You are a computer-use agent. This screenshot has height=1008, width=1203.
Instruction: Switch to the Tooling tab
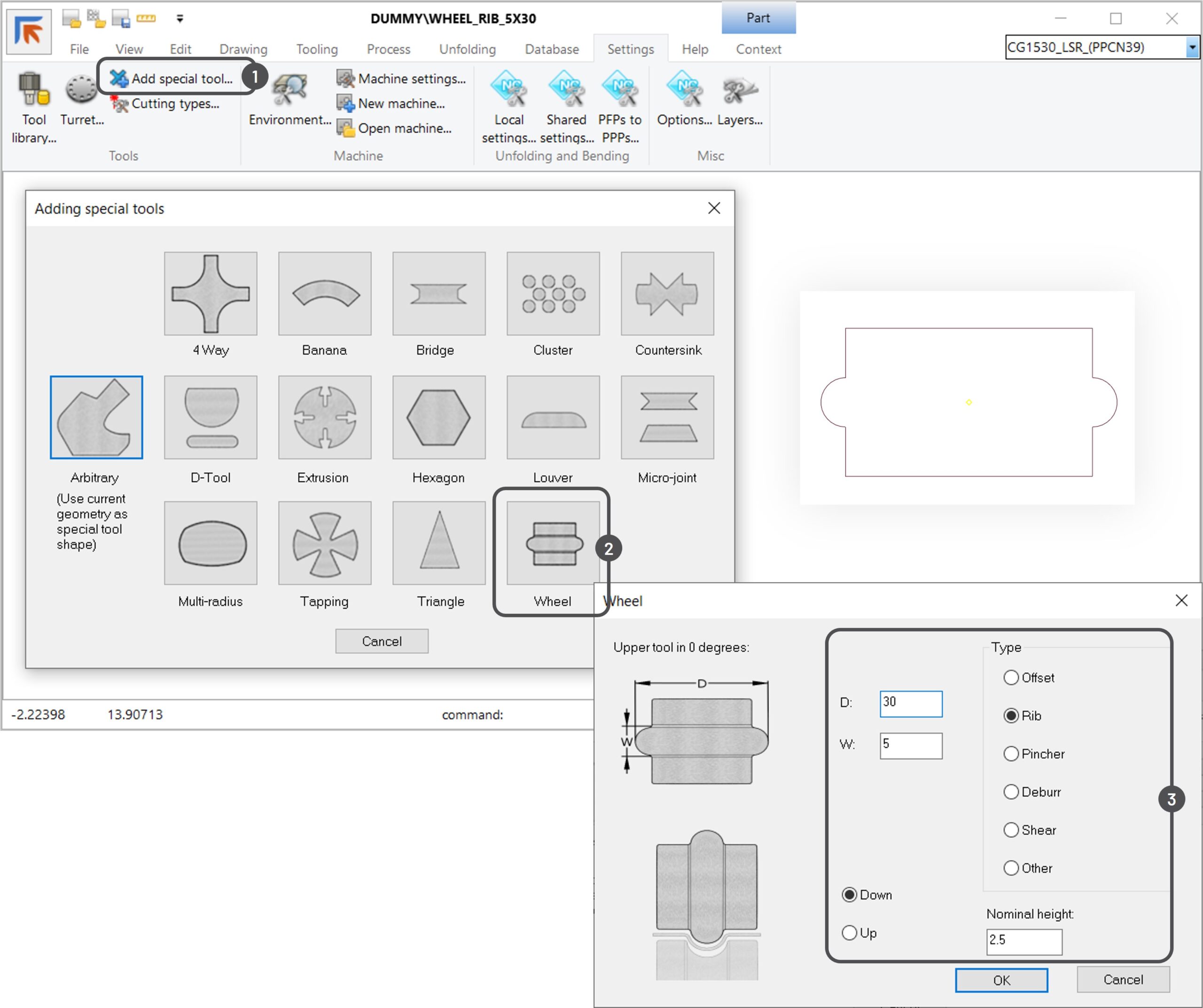(x=317, y=49)
